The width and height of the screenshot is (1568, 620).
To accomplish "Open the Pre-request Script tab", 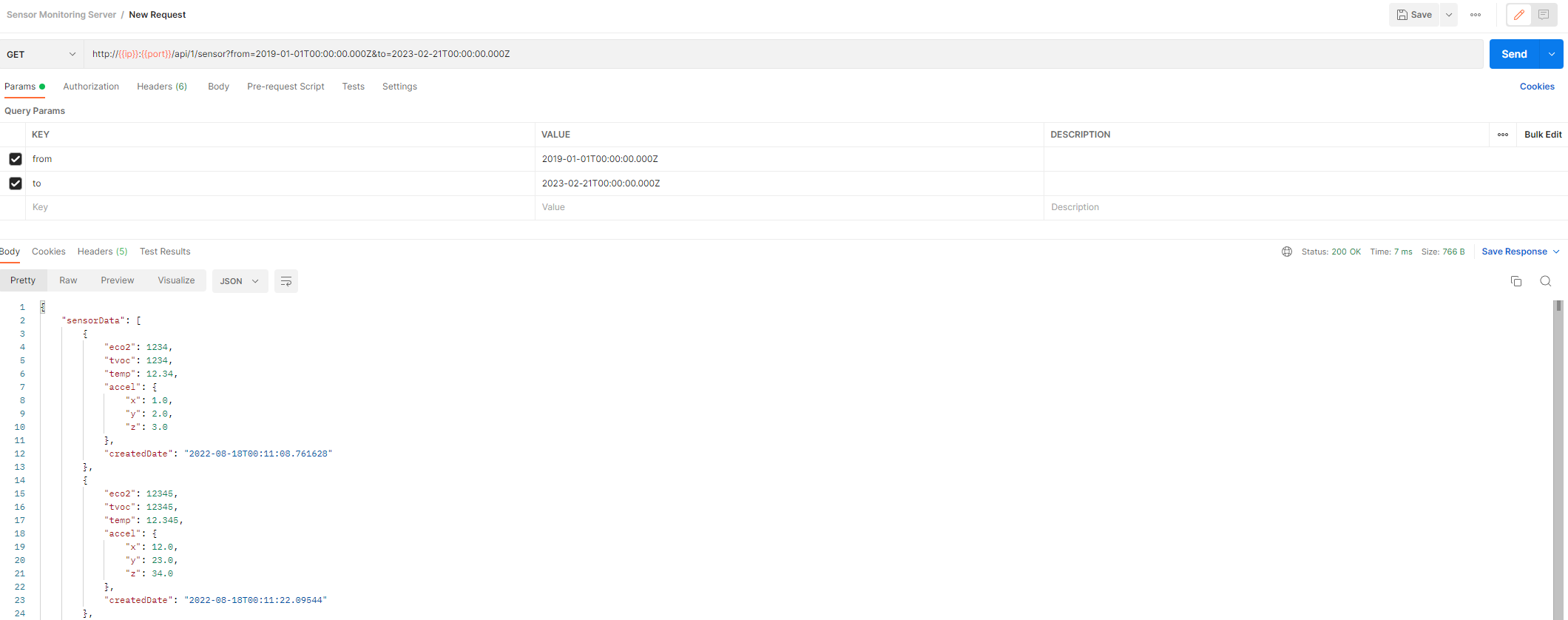I will point(285,87).
